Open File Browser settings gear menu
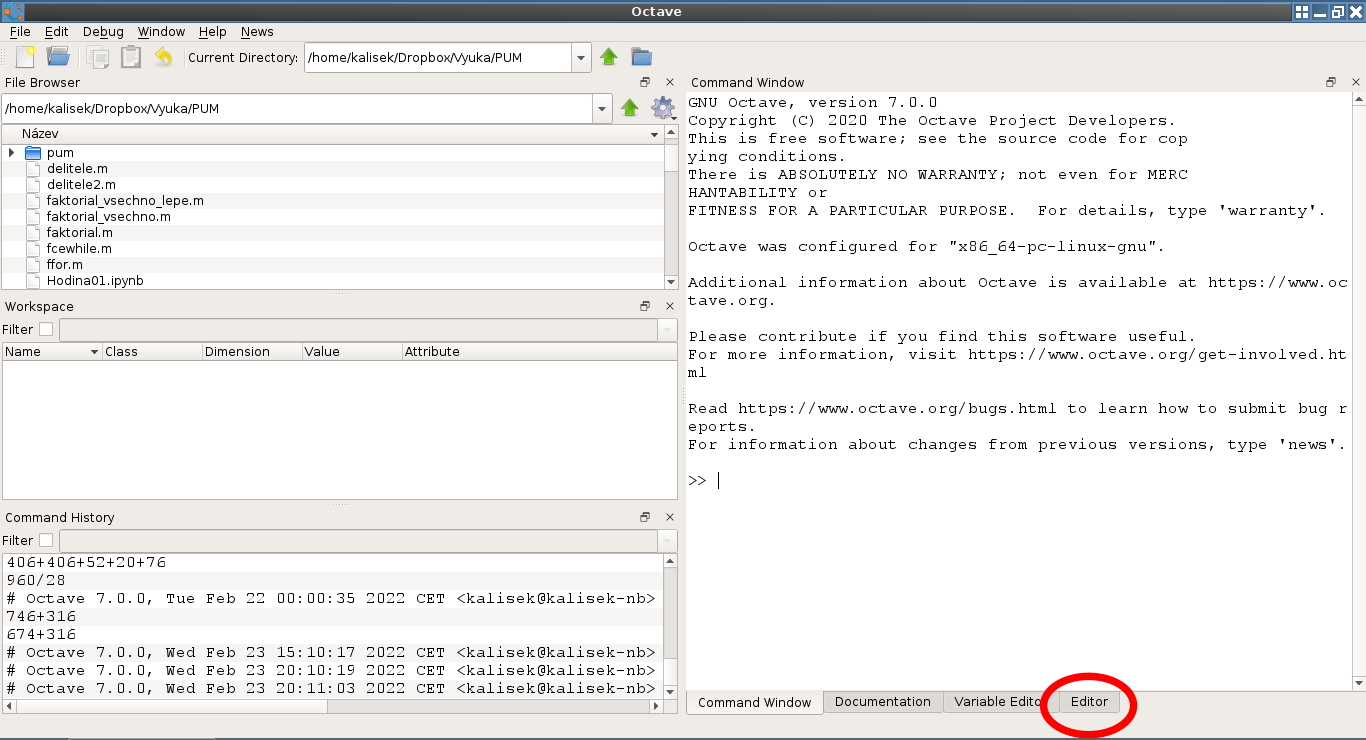Image resolution: width=1366 pixels, height=740 pixels. pyautogui.click(x=662, y=108)
